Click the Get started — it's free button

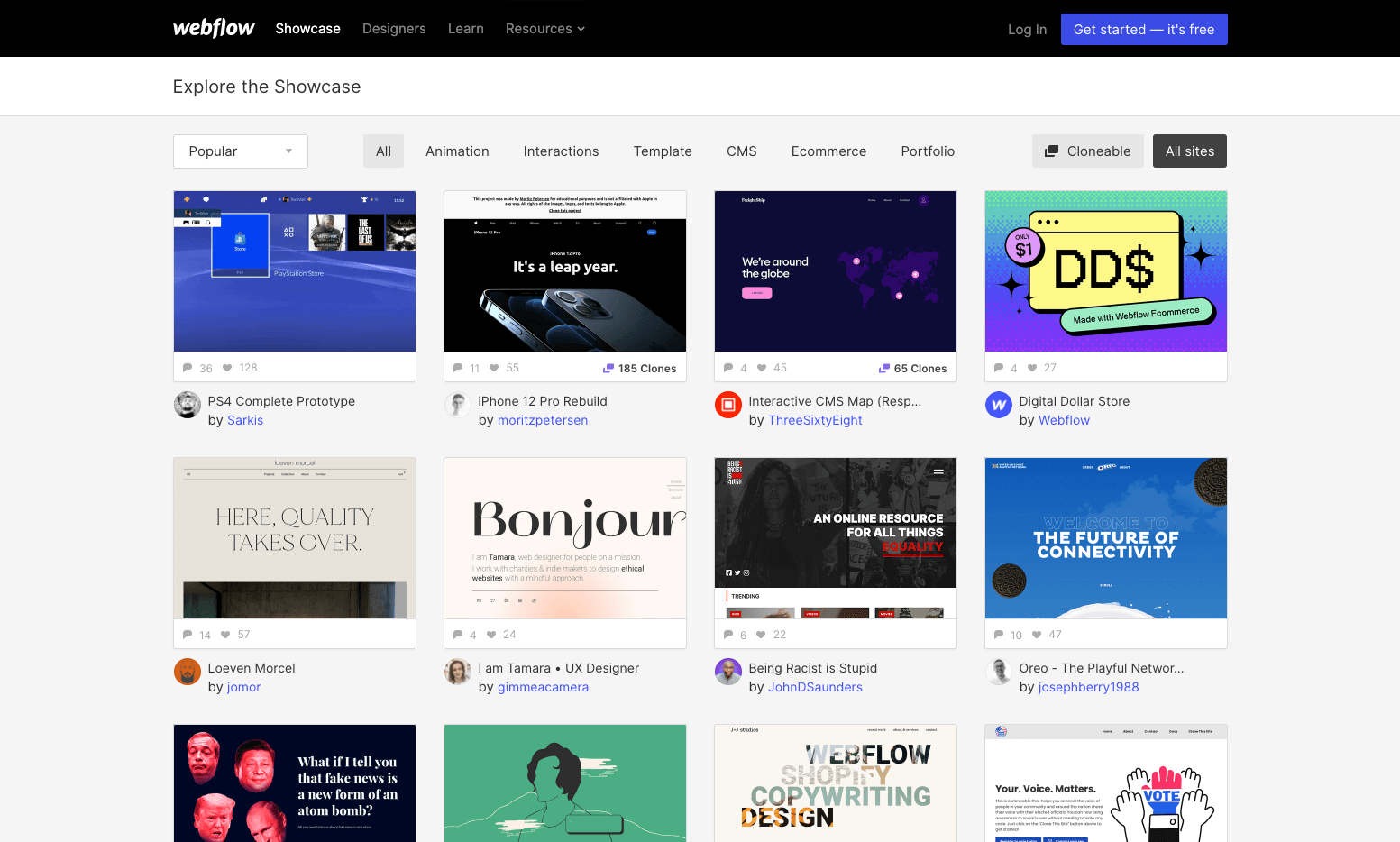click(x=1144, y=28)
